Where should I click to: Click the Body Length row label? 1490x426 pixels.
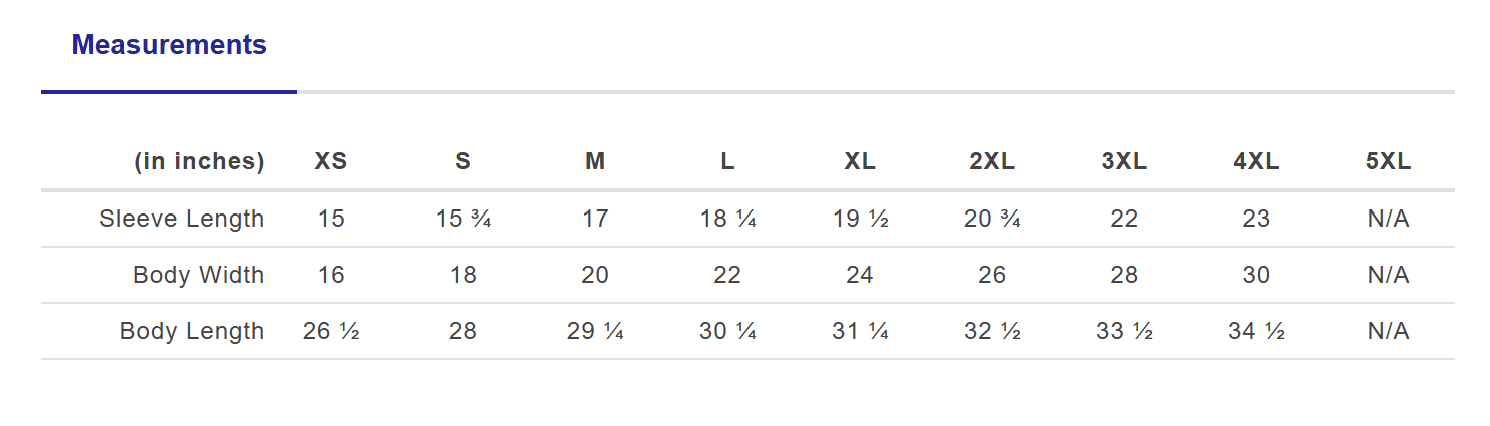click(x=192, y=331)
